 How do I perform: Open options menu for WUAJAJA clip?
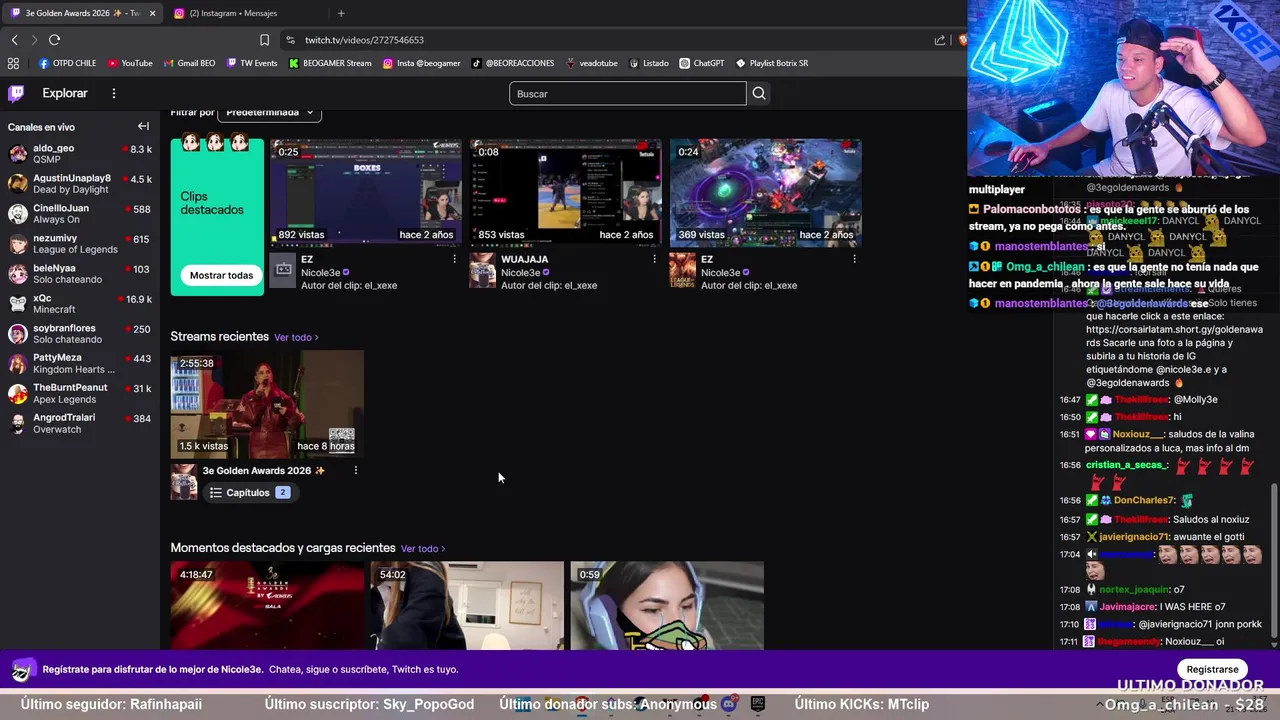point(654,259)
